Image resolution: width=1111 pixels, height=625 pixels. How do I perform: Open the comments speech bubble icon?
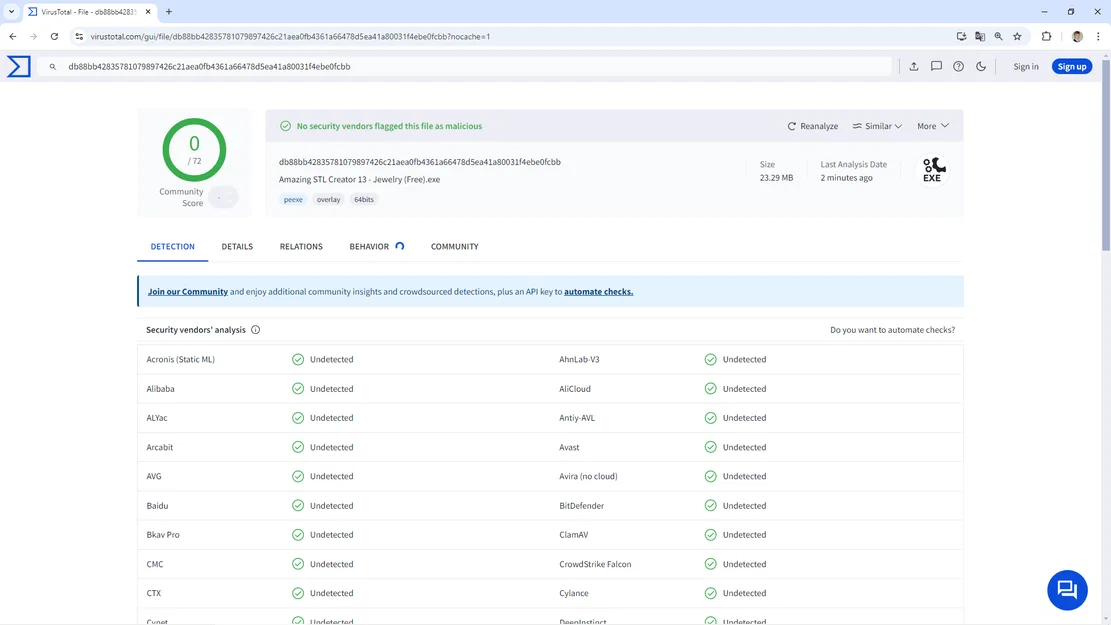[x=936, y=66]
